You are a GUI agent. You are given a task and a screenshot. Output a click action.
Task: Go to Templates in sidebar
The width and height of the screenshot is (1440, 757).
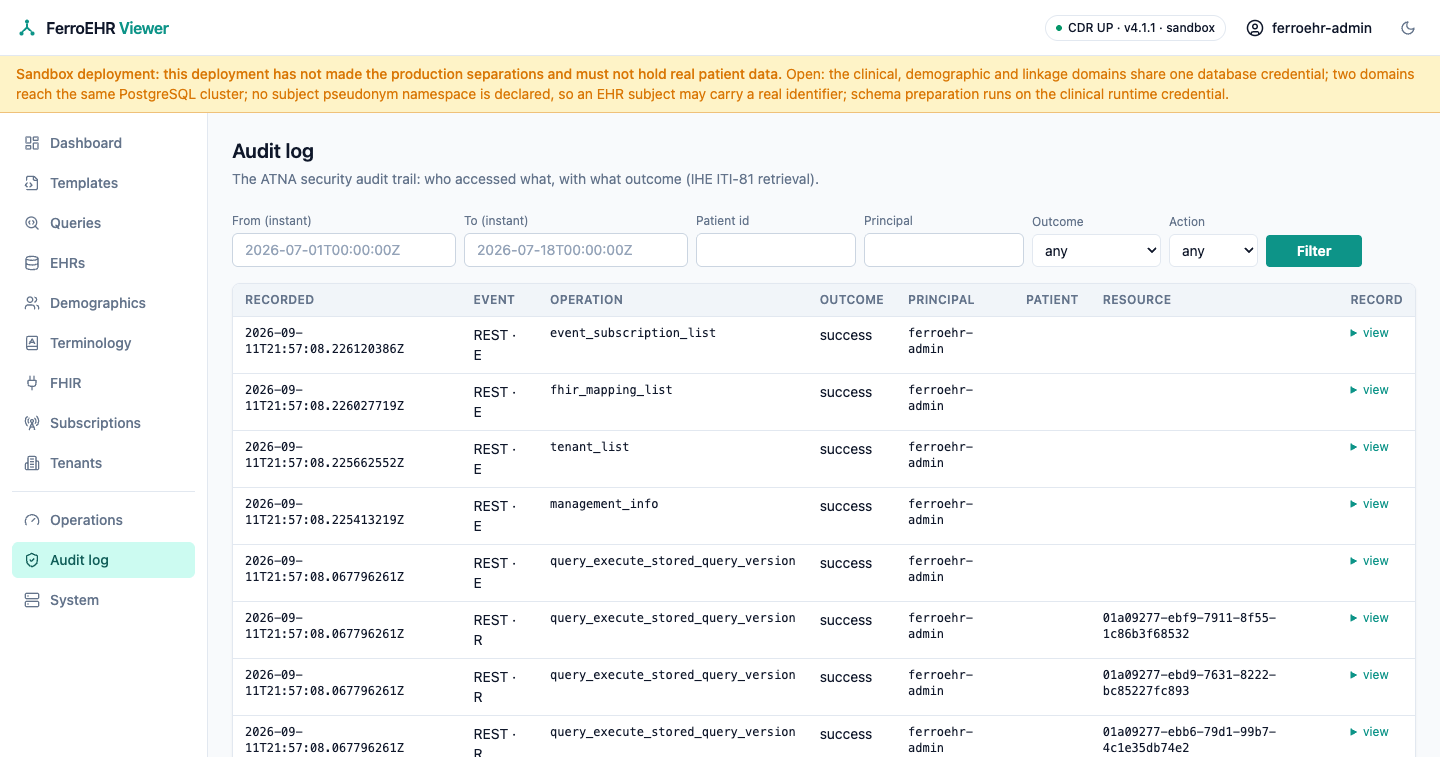click(x=103, y=183)
